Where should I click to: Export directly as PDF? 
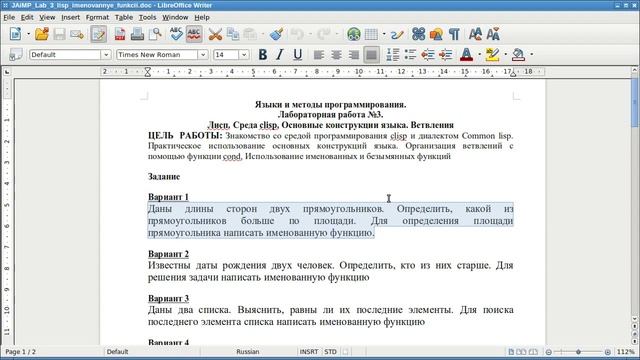point(120,34)
